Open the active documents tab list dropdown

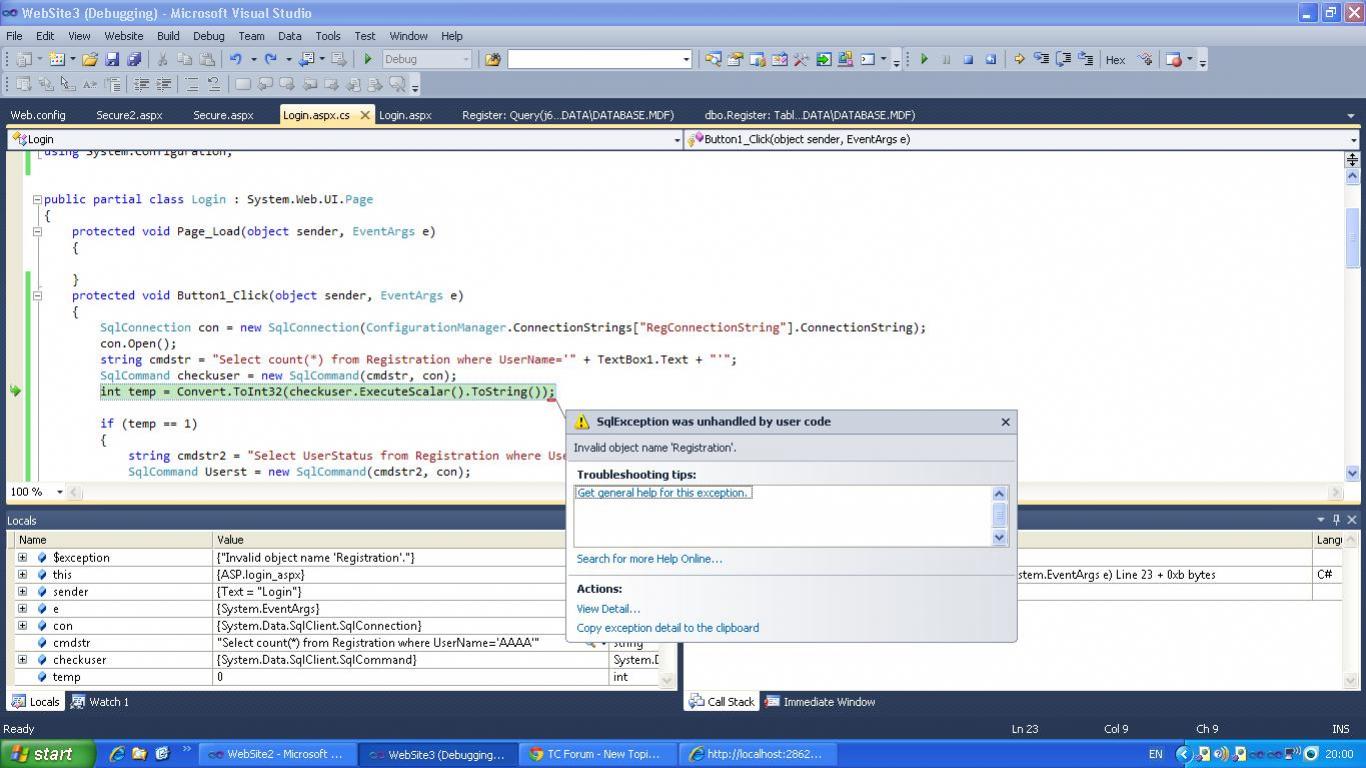pos(1350,115)
